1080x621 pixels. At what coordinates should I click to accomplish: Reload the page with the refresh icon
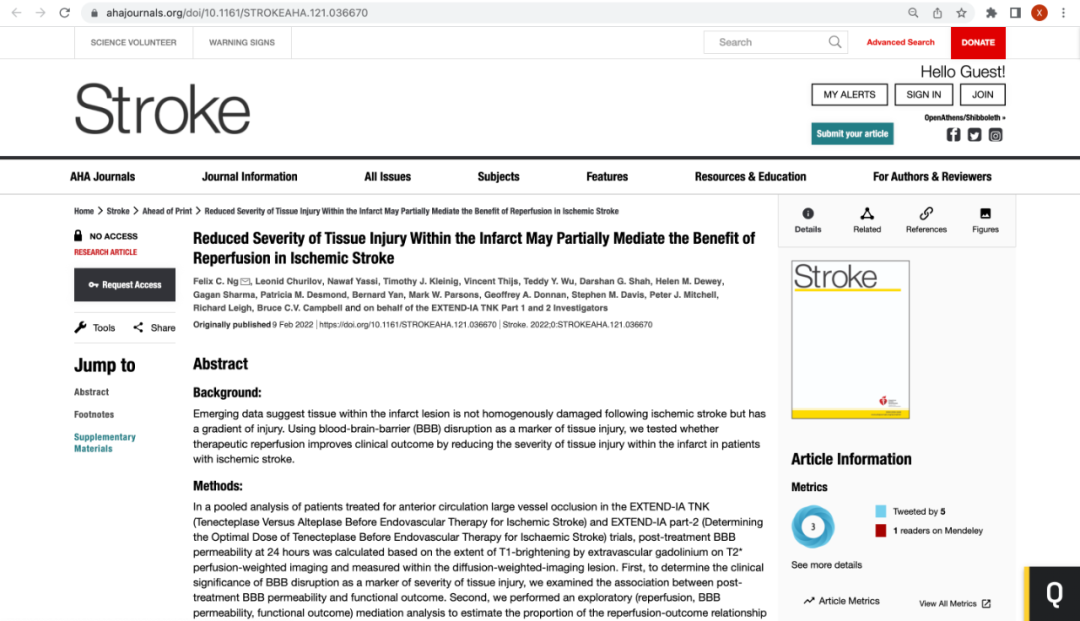[65, 12]
